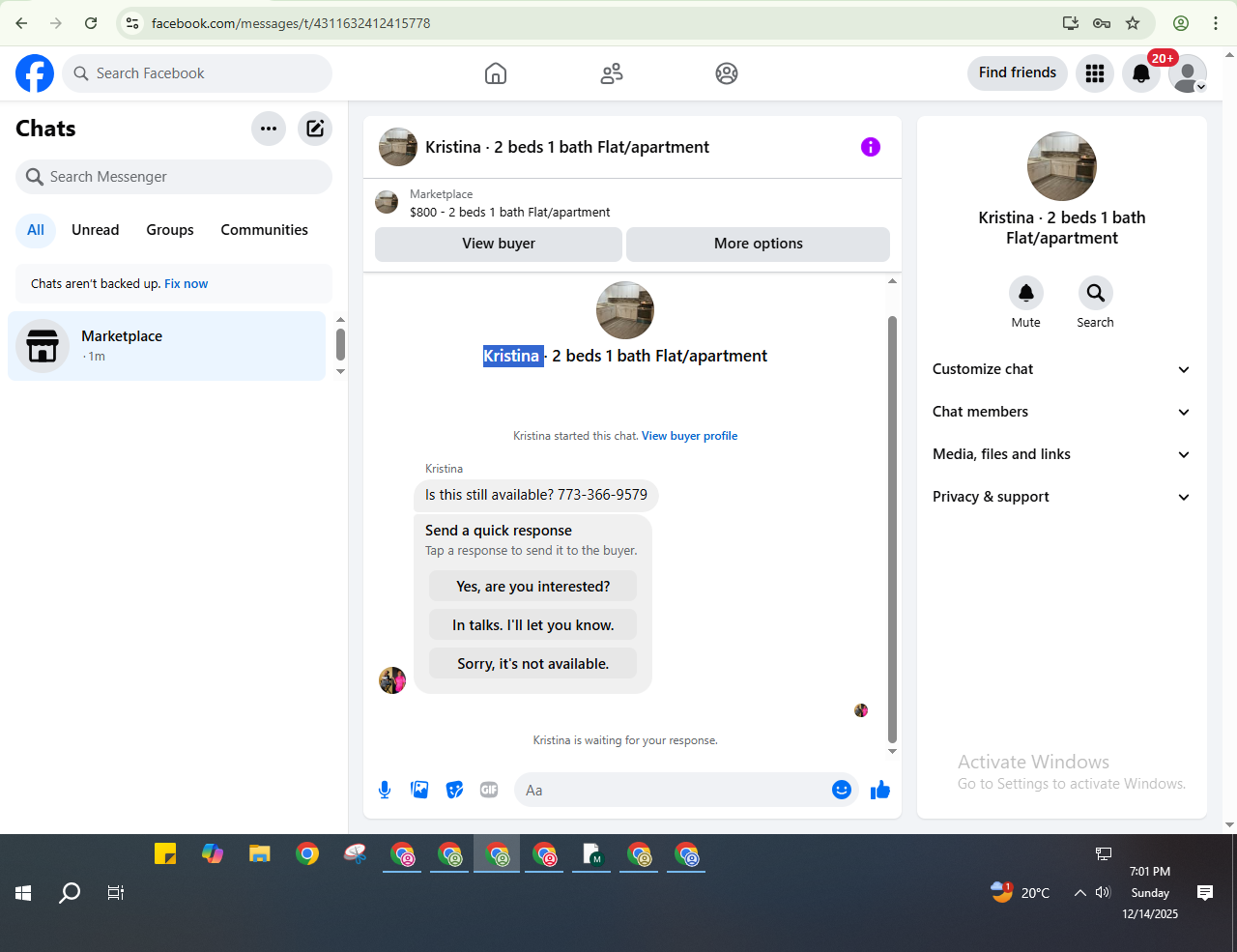Click the More options button
This screenshot has width=1237, height=952.
point(759,244)
